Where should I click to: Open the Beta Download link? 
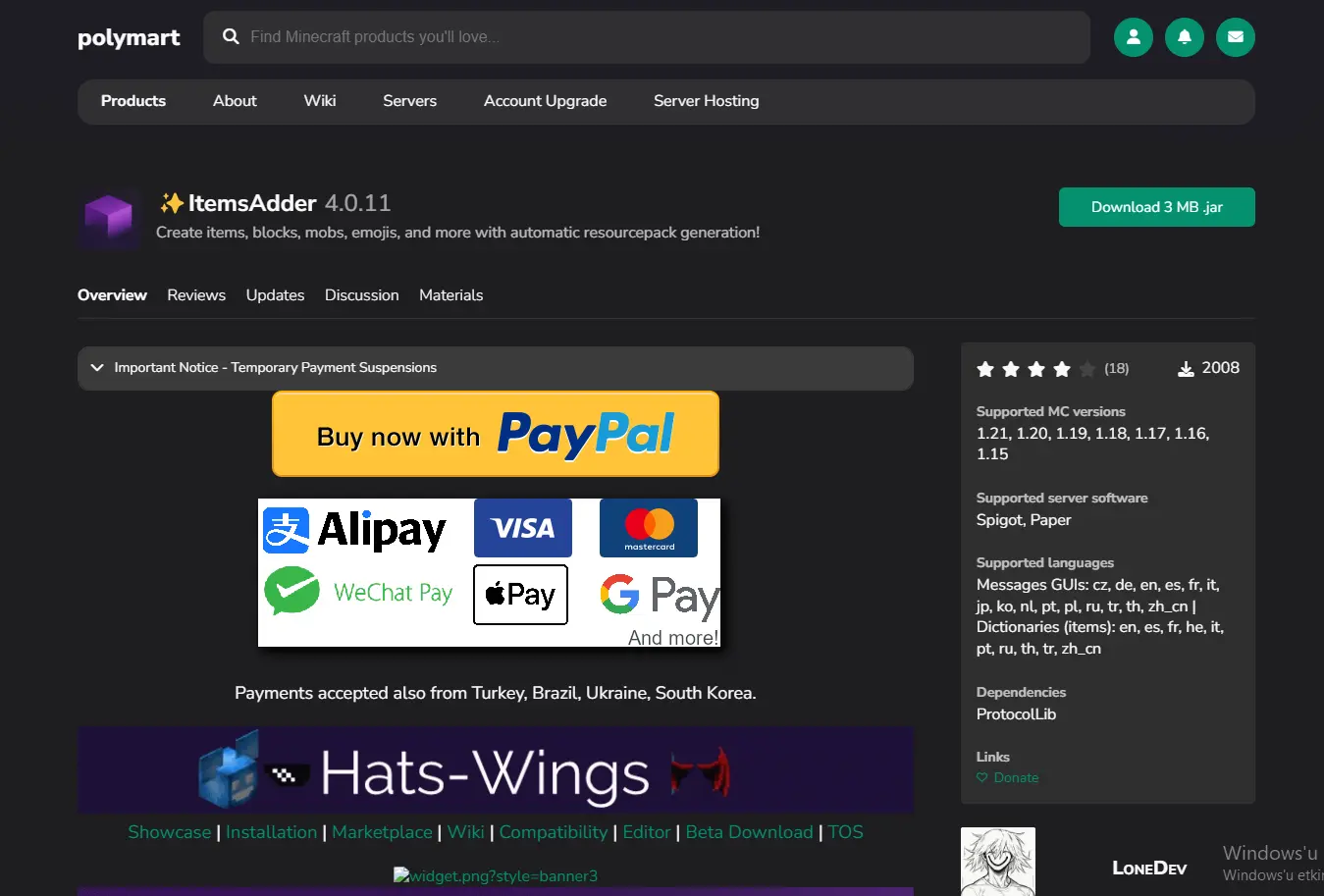749,832
